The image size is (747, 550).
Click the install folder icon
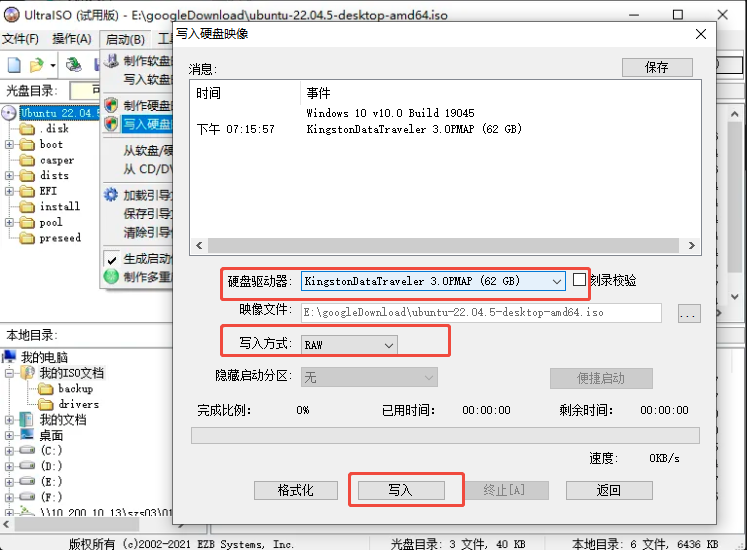27,206
